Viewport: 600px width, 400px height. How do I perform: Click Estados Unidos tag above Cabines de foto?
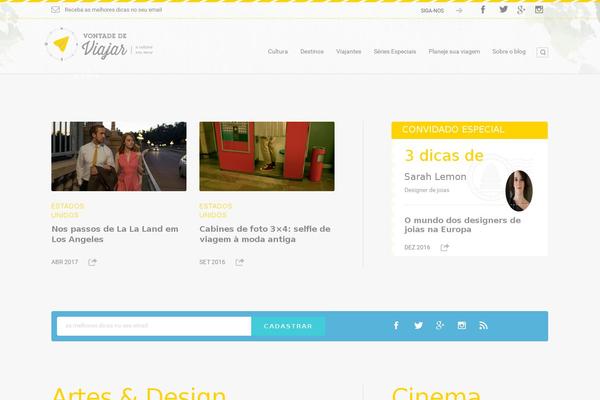coord(215,211)
